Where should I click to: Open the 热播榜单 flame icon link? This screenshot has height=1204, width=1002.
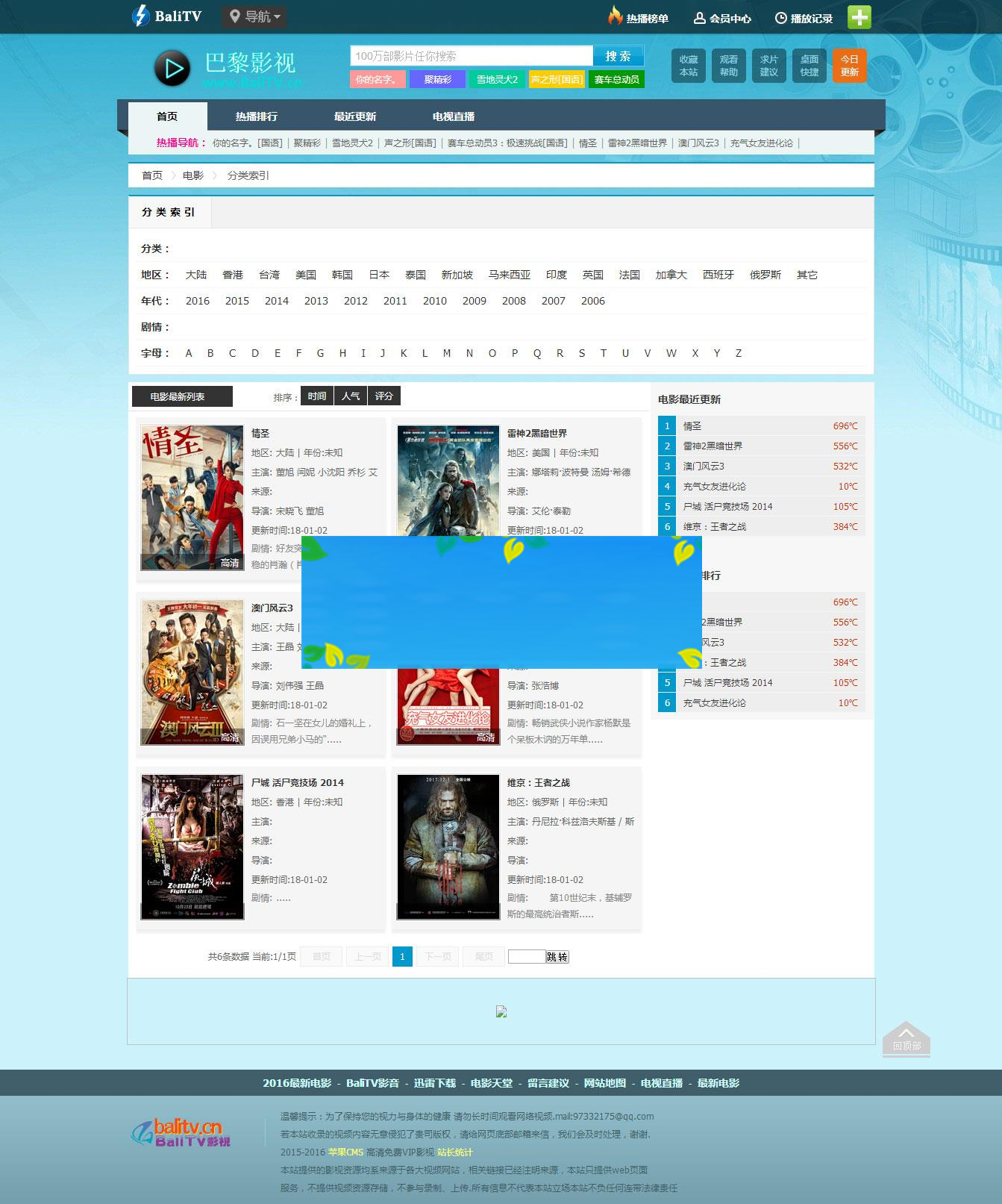click(x=638, y=17)
